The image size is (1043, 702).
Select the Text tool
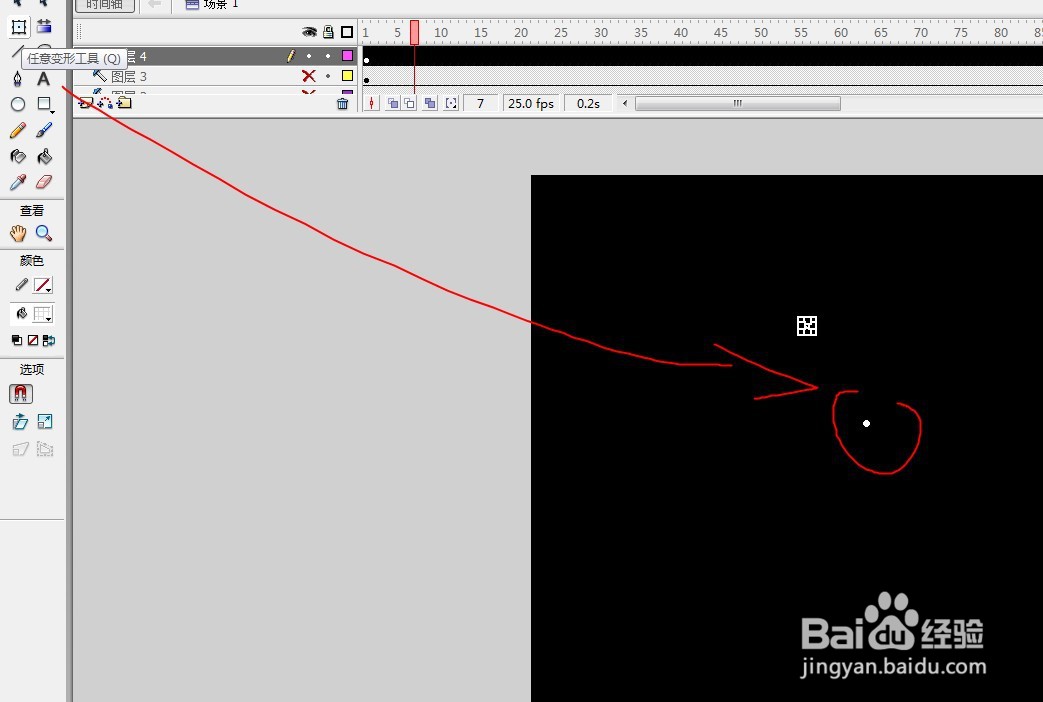pyautogui.click(x=43, y=79)
